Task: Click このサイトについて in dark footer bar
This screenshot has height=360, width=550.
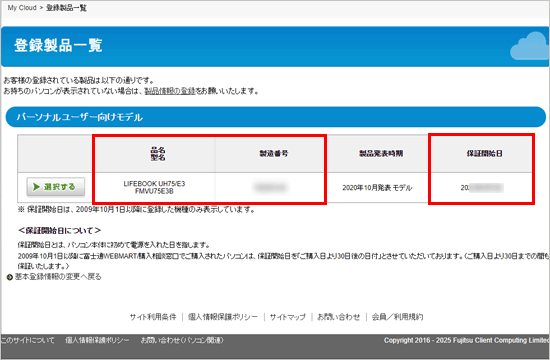Action: pos(27,340)
